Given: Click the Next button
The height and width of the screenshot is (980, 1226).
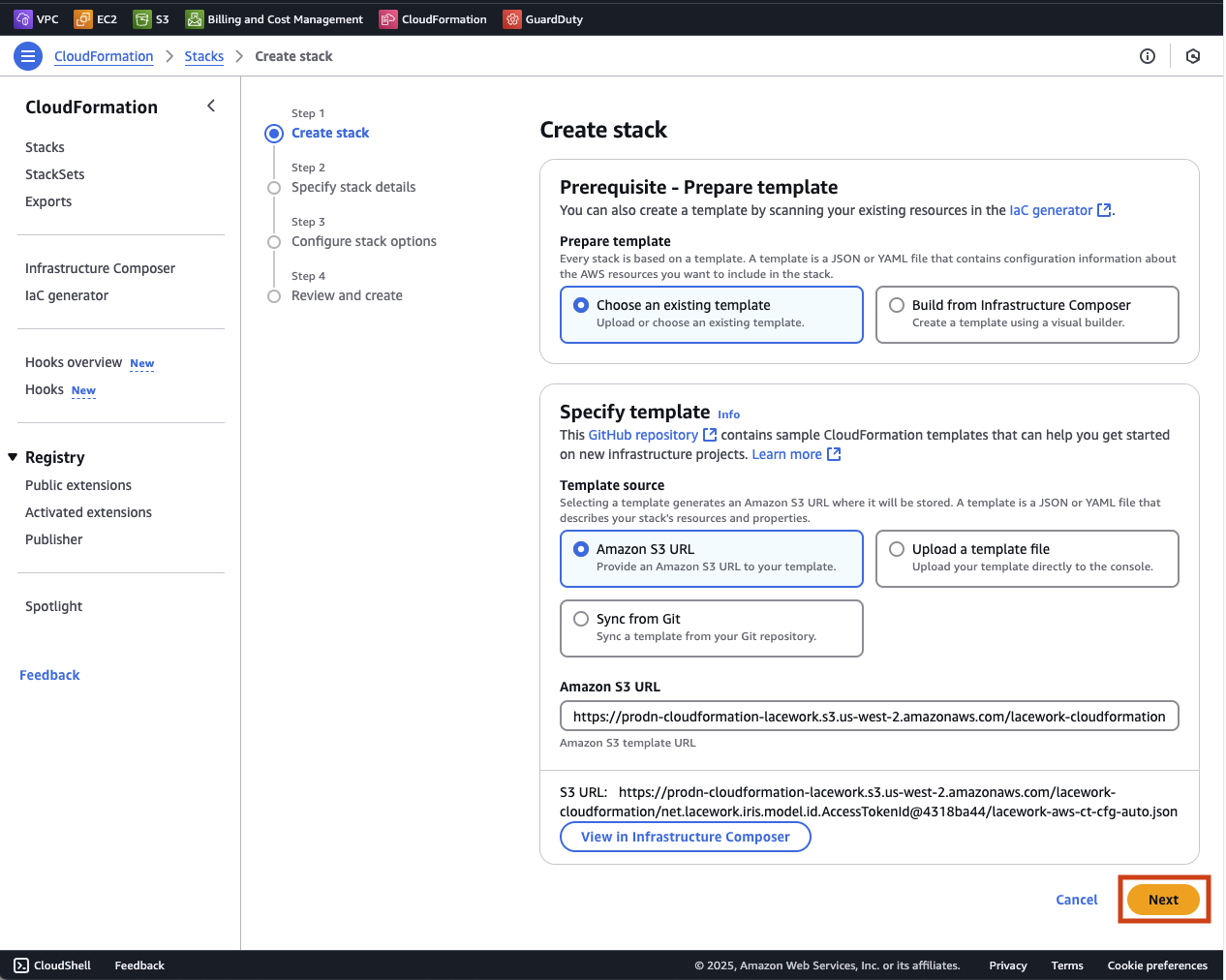Looking at the screenshot, I should point(1163,900).
